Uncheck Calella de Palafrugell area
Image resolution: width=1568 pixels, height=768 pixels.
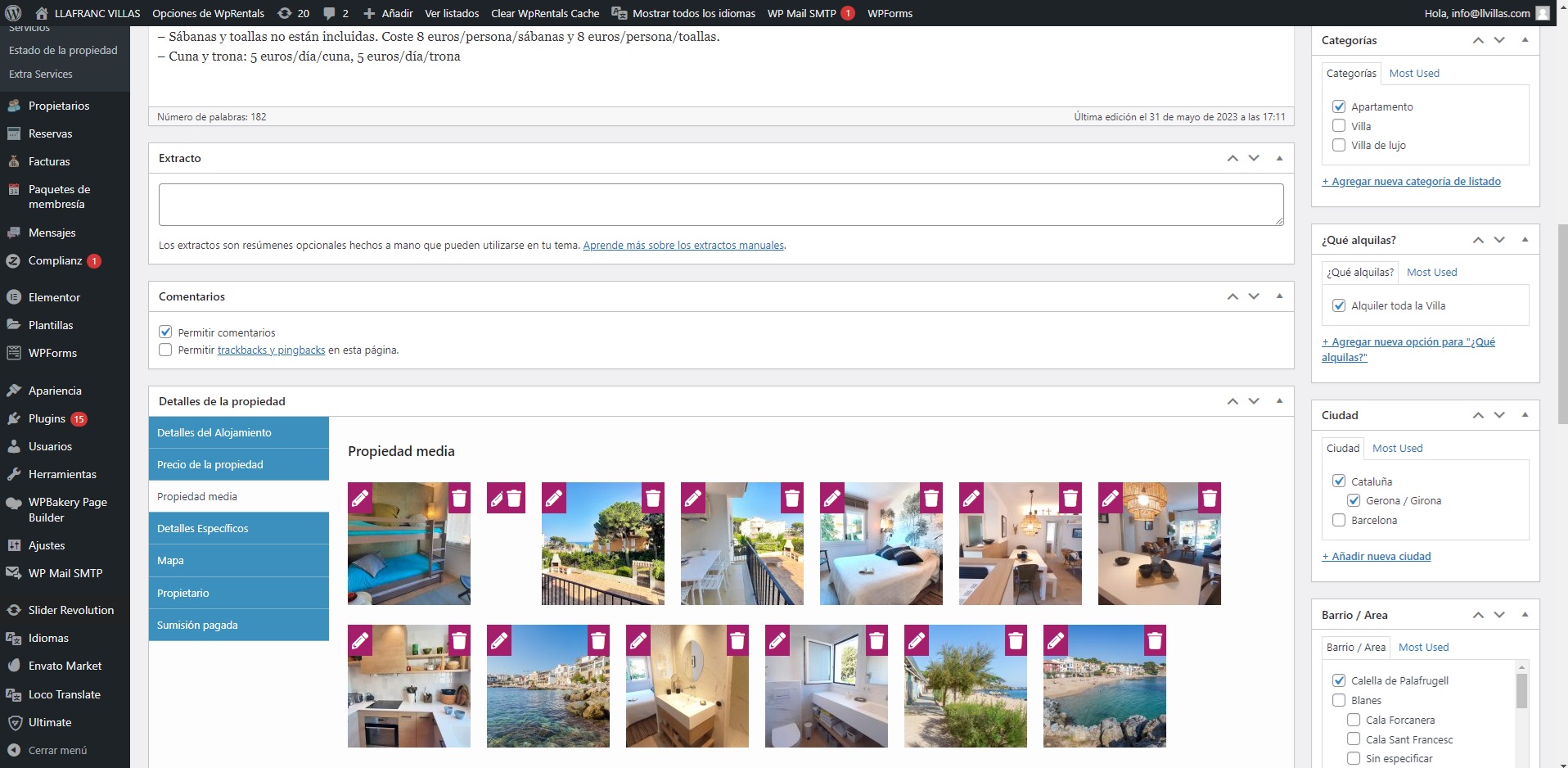point(1339,680)
